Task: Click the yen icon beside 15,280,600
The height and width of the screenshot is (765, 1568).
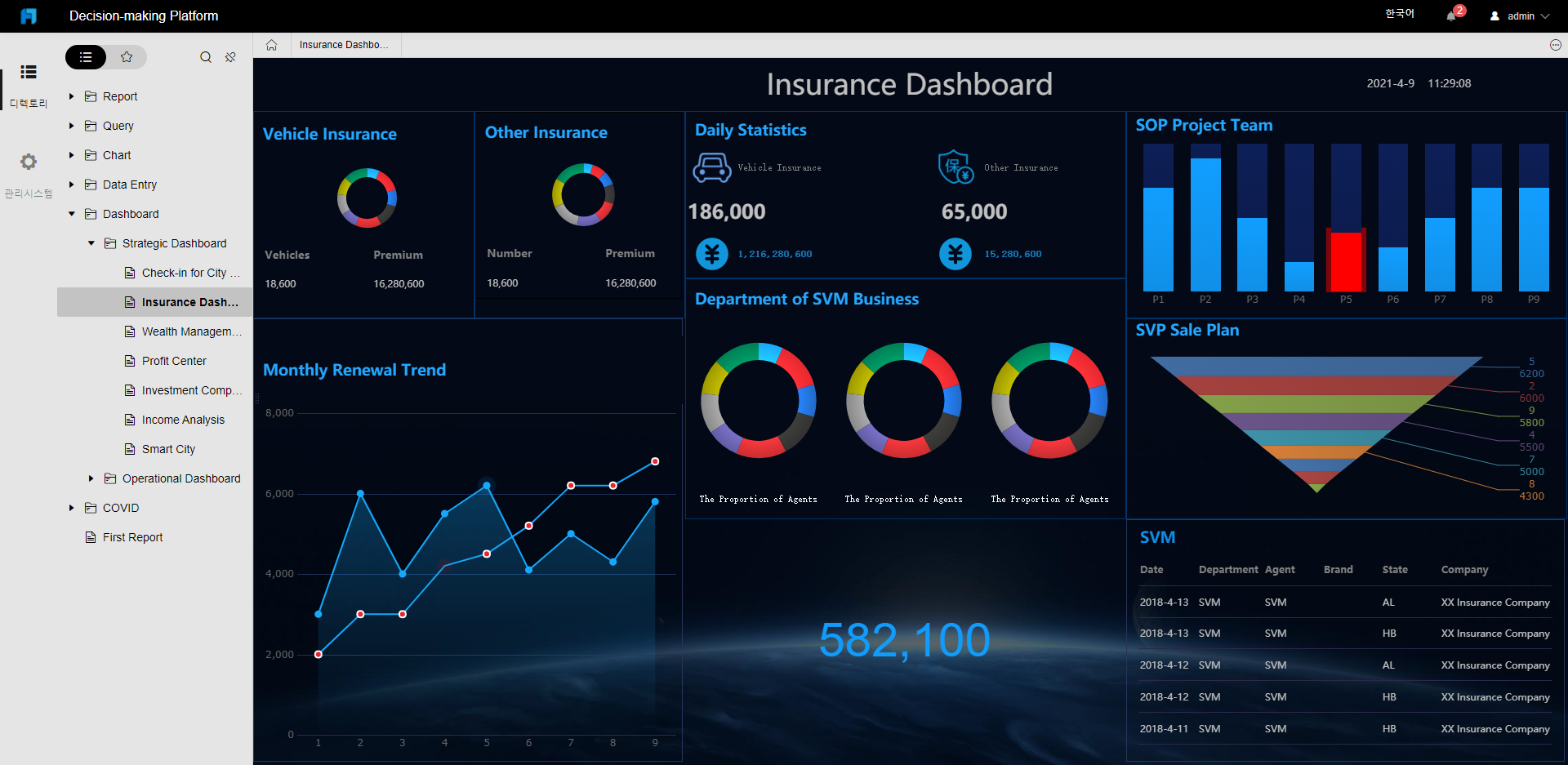Action: (955, 254)
